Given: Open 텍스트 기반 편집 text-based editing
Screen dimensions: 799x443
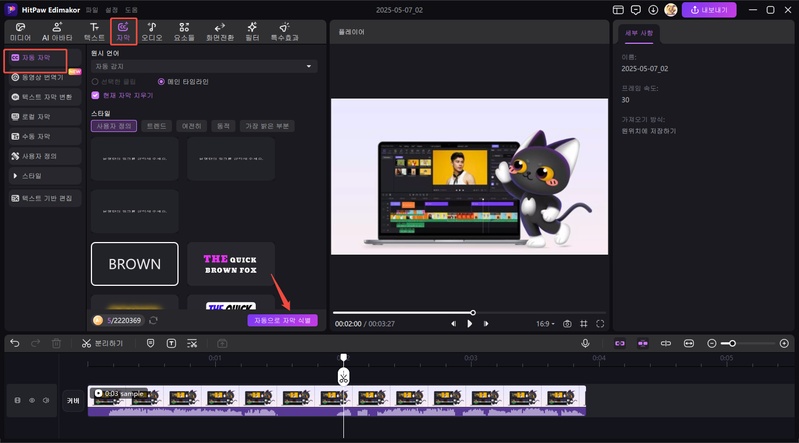Looking at the screenshot, I should (x=45, y=198).
